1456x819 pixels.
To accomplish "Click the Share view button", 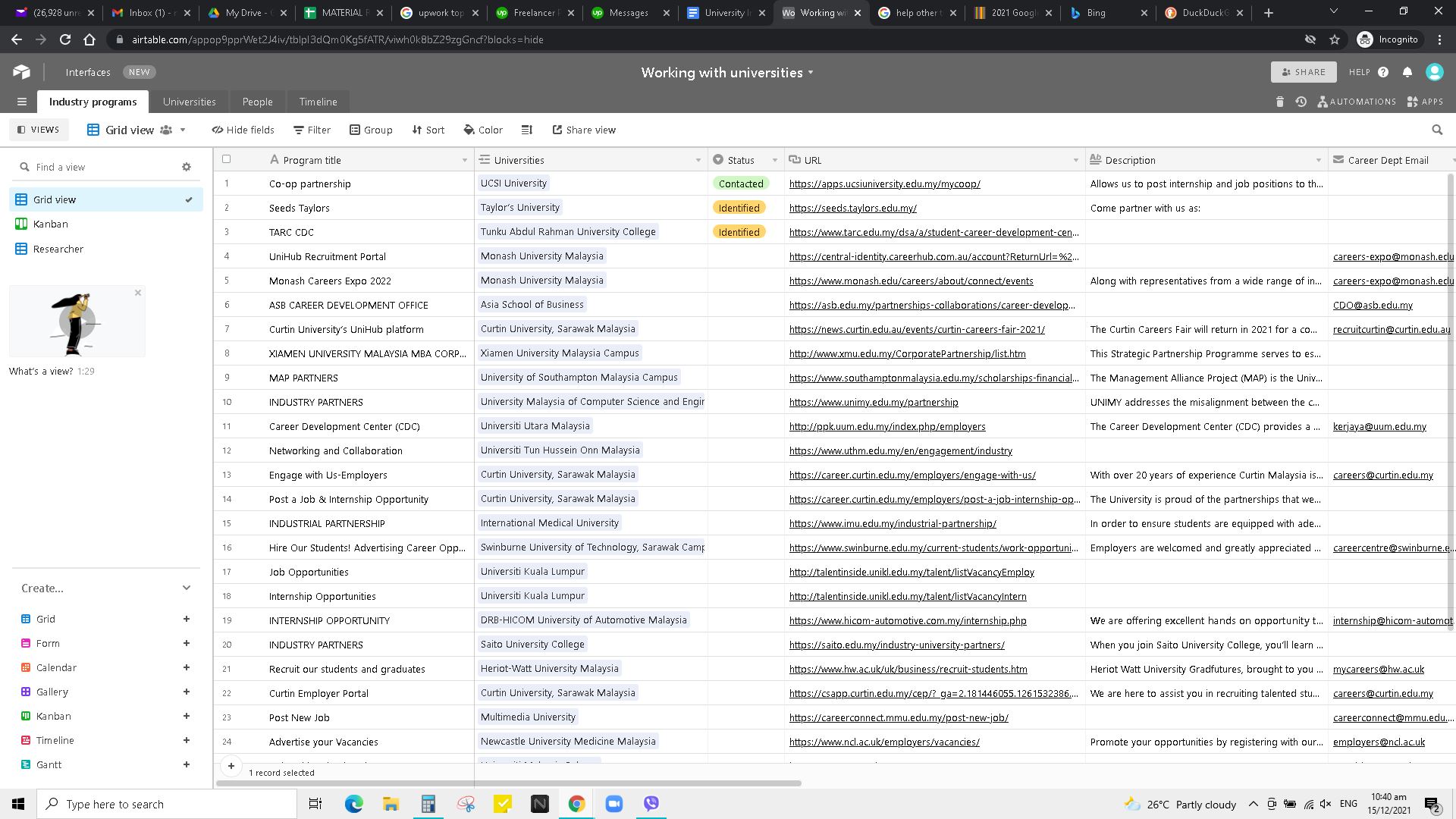I will [x=584, y=130].
